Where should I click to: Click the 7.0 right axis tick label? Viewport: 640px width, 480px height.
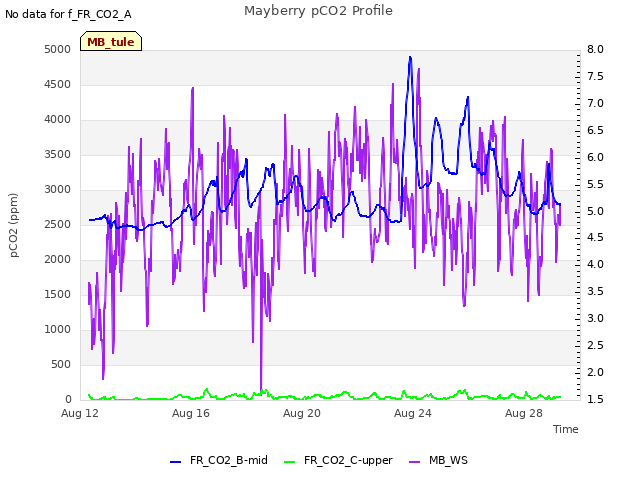point(595,103)
